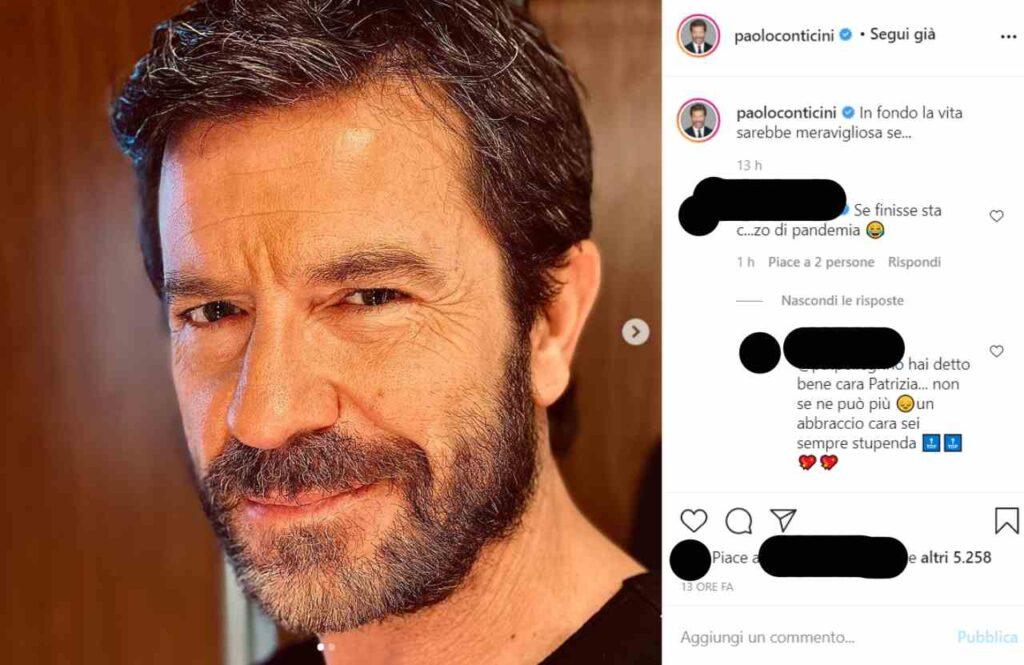View likes via Piace a 2 persone
The height and width of the screenshot is (665, 1024).
(x=820, y=262)
